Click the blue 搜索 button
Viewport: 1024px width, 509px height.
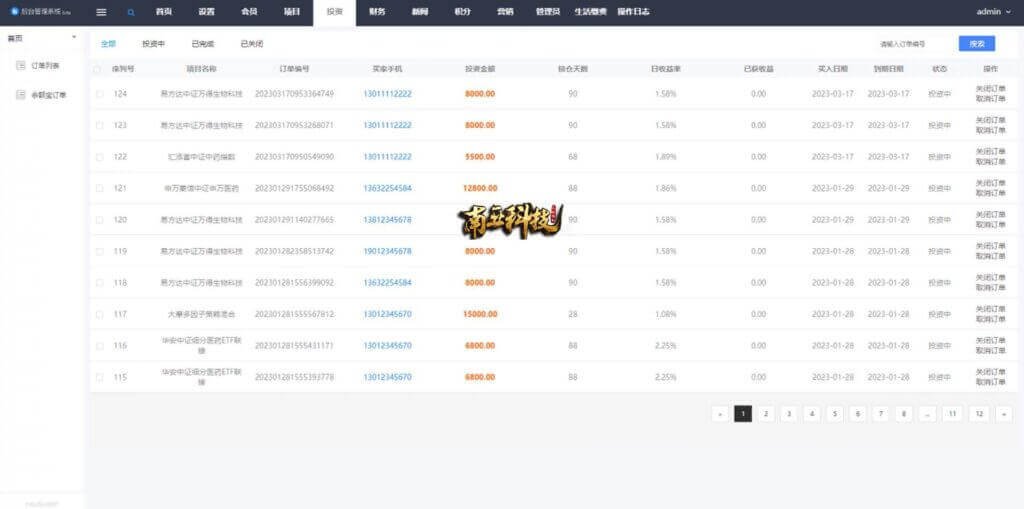[x=976, y=44]
